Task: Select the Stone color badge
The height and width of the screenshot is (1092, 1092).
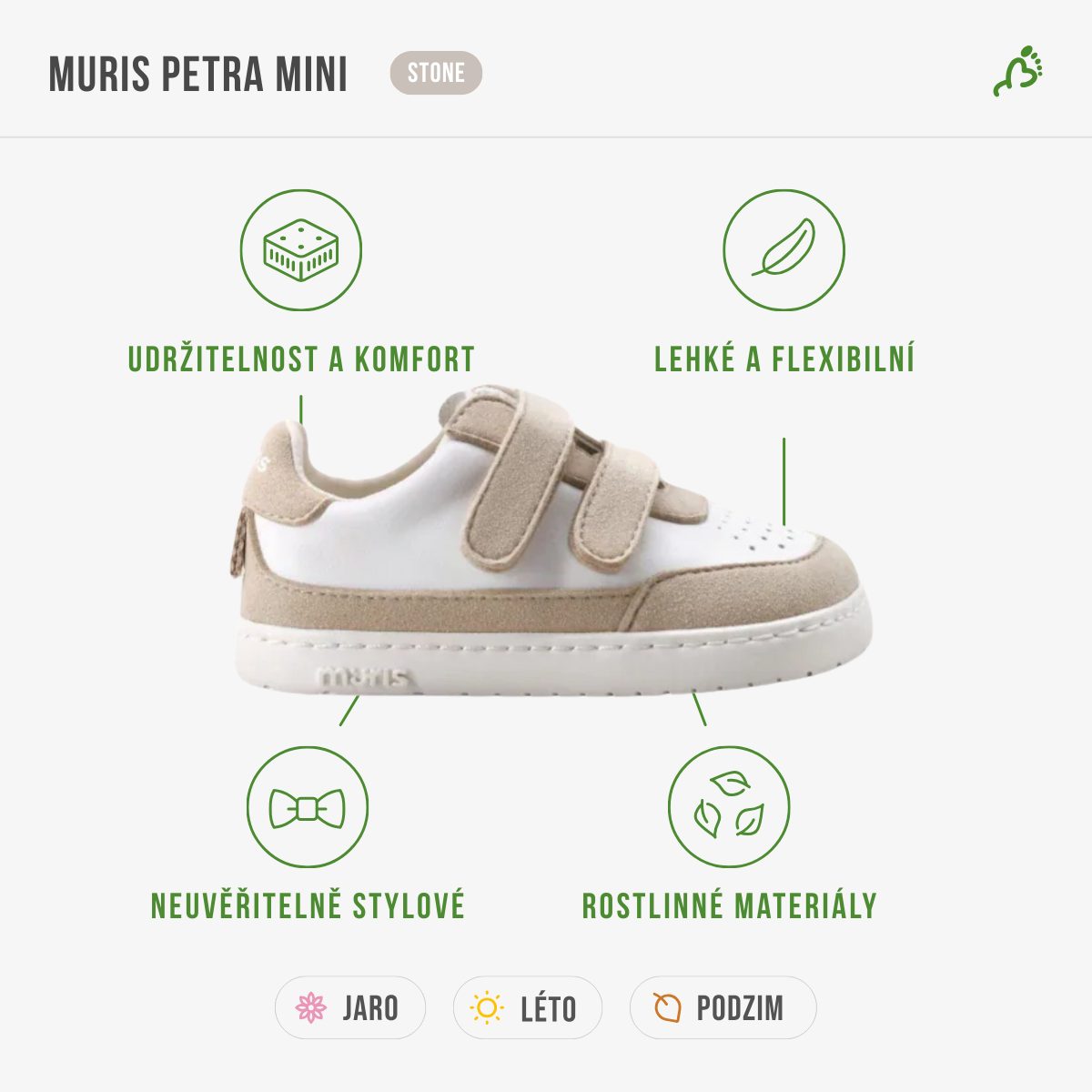Action: click(x=436, y=73)
